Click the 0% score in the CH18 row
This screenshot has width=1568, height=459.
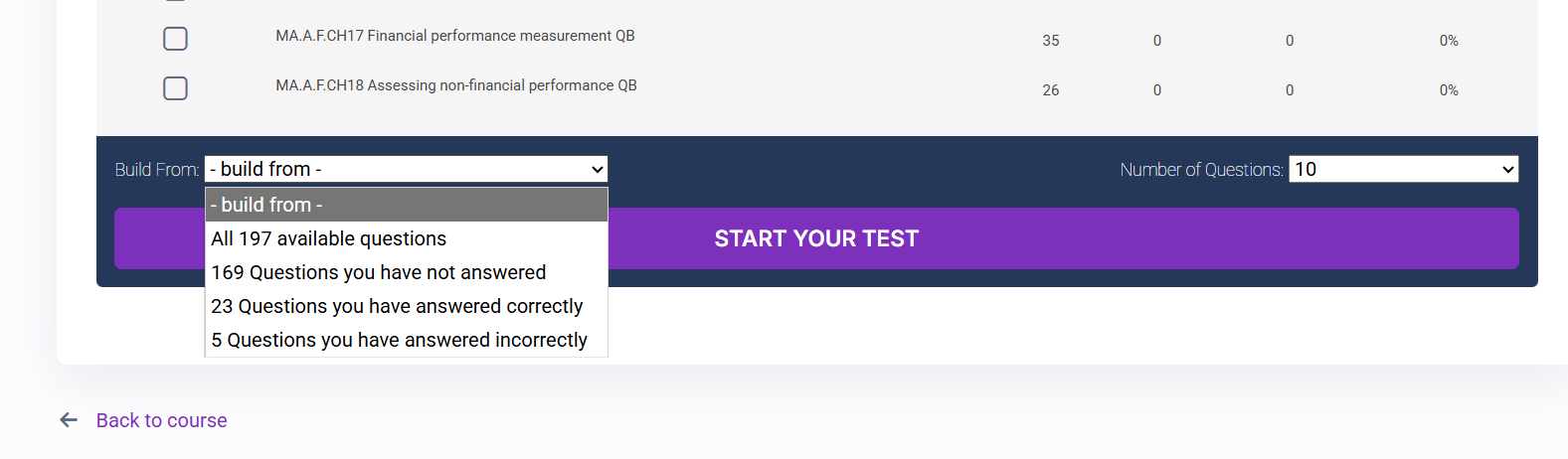coord(1448,90)
